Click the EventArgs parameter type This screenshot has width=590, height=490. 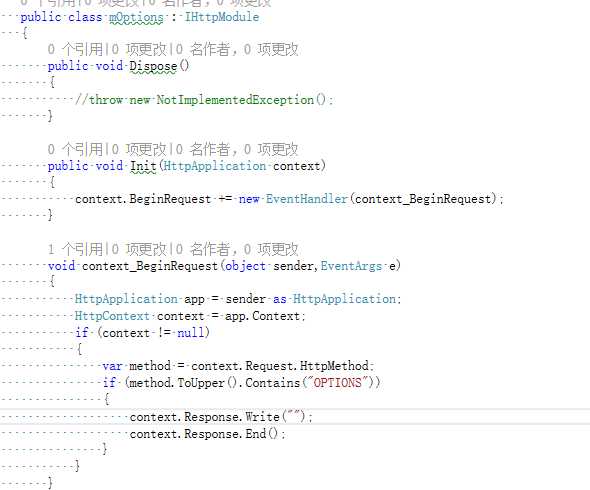coord(351,266)
